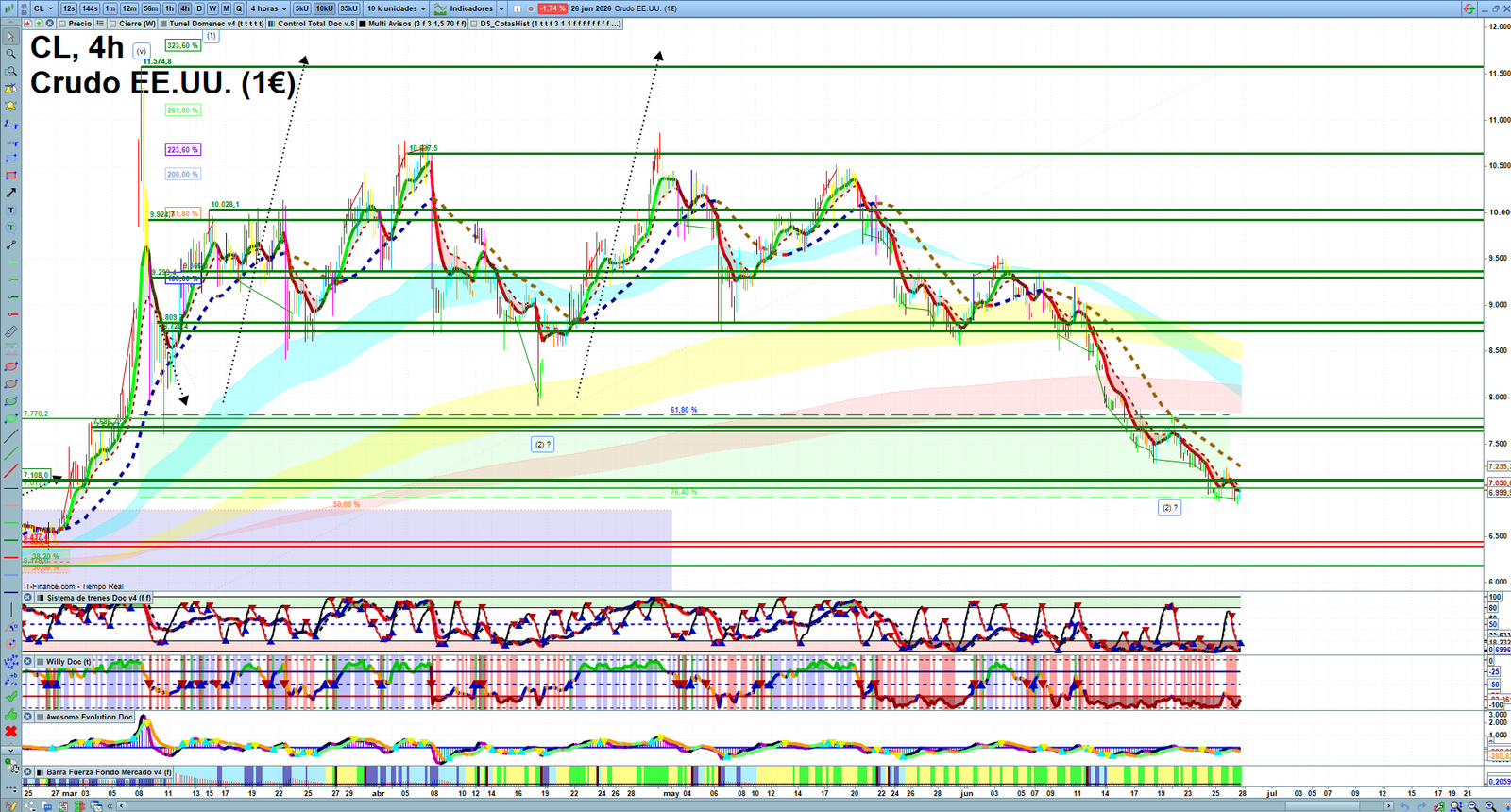The width and height of the screenshot is (1511, 812).
Task: Select the blue rectangle drawing tool
Action: 10,159
